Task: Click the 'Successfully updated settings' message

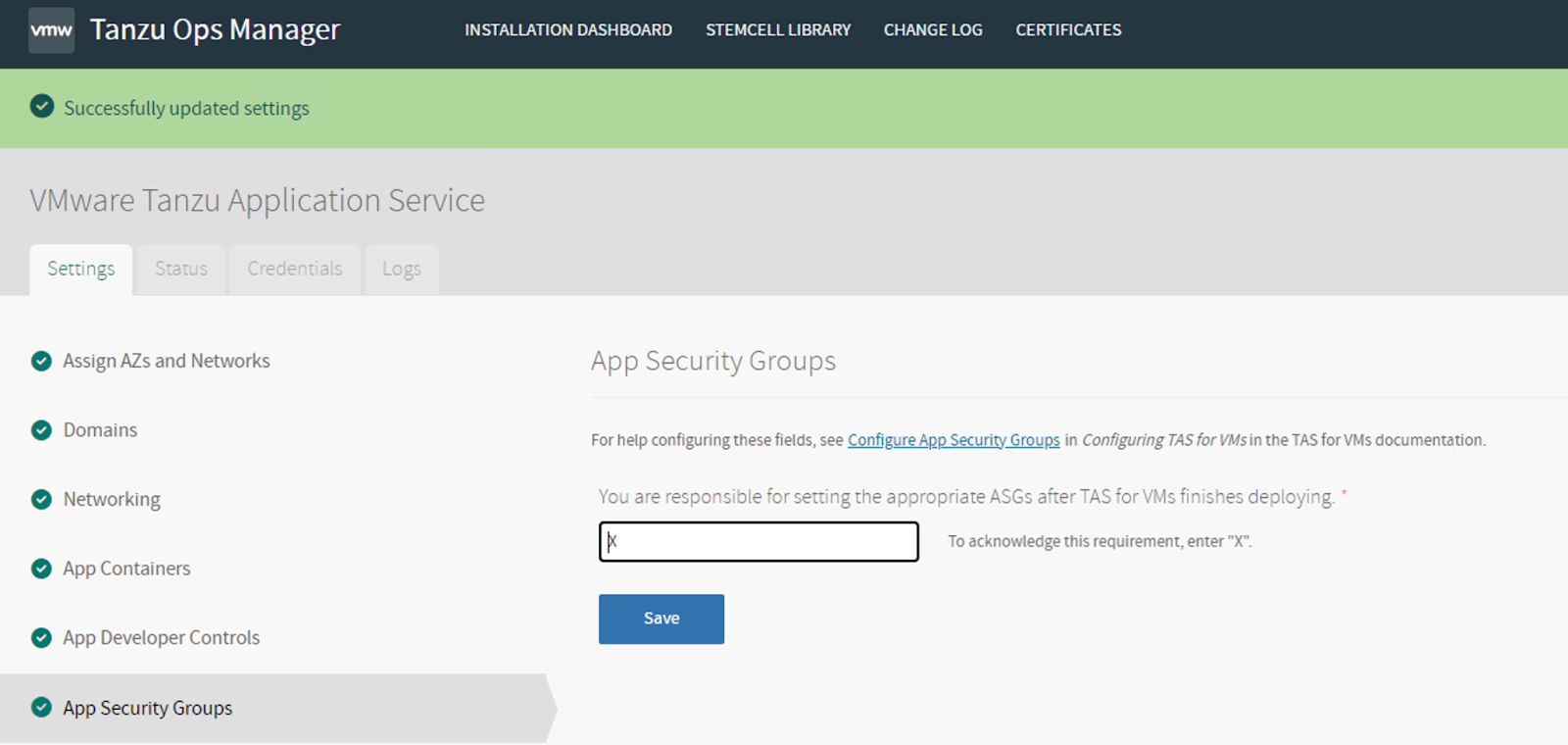Action: coord(186,108)
